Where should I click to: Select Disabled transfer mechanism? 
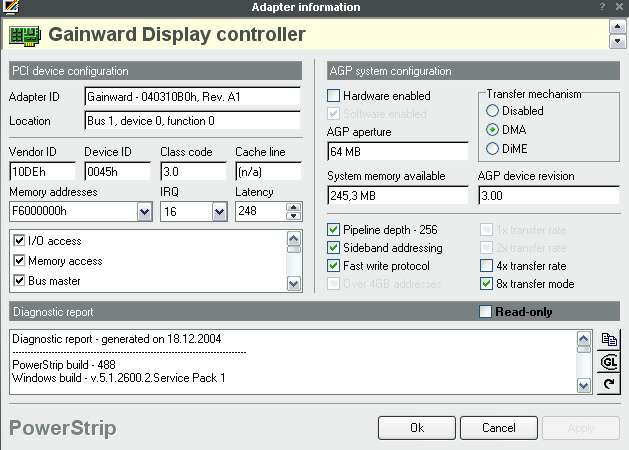[x=492, y=111]
